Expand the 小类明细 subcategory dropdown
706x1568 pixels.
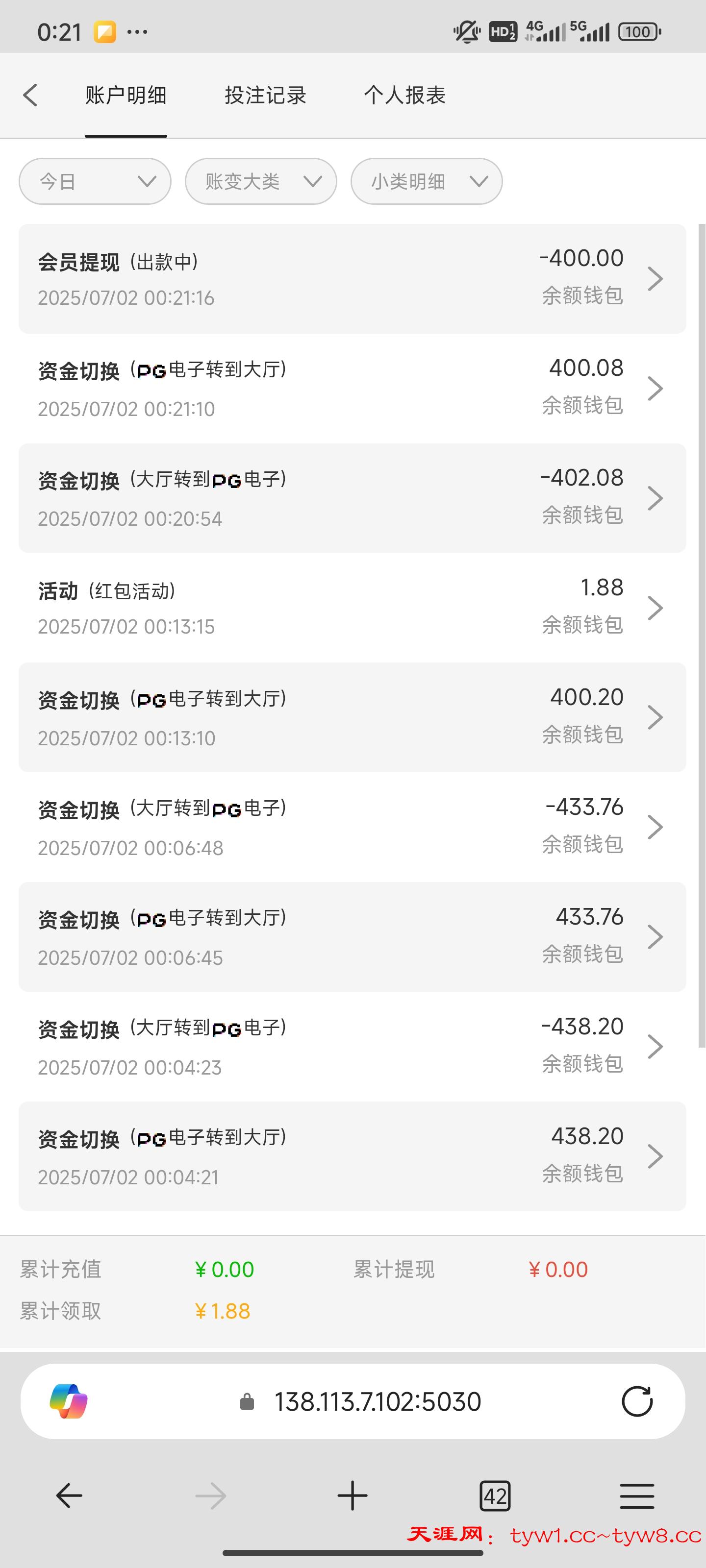(x=427, y=181)
